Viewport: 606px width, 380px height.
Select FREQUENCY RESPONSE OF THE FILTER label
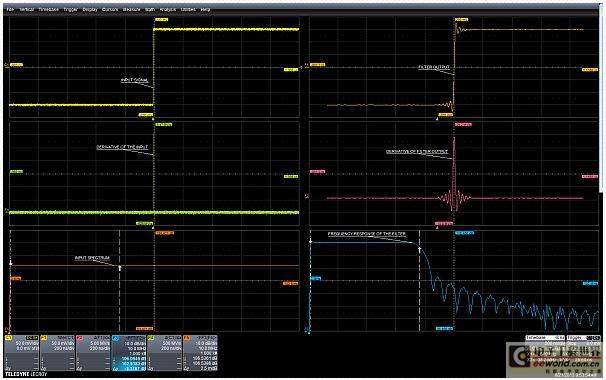[x=367, y=234]
